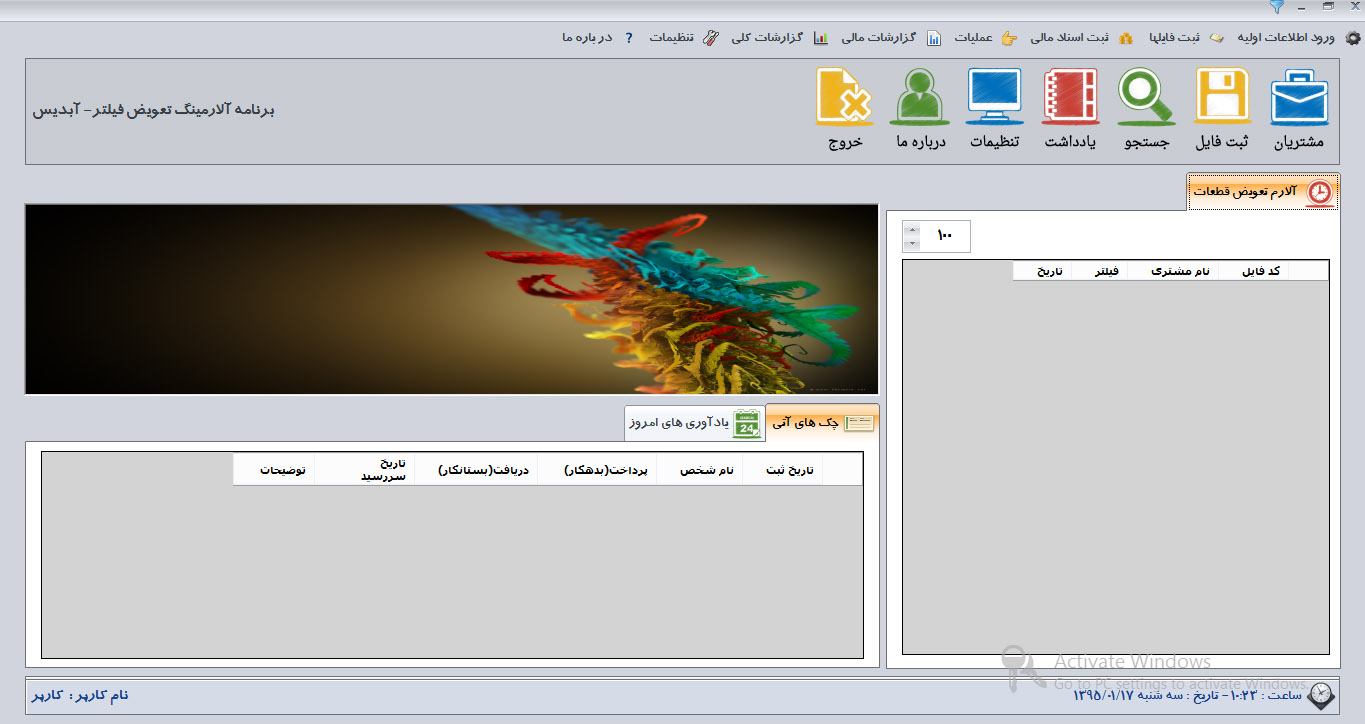Switch to the یادآوری های امروز tab
Screen dimensions: 1365x724
695,423
